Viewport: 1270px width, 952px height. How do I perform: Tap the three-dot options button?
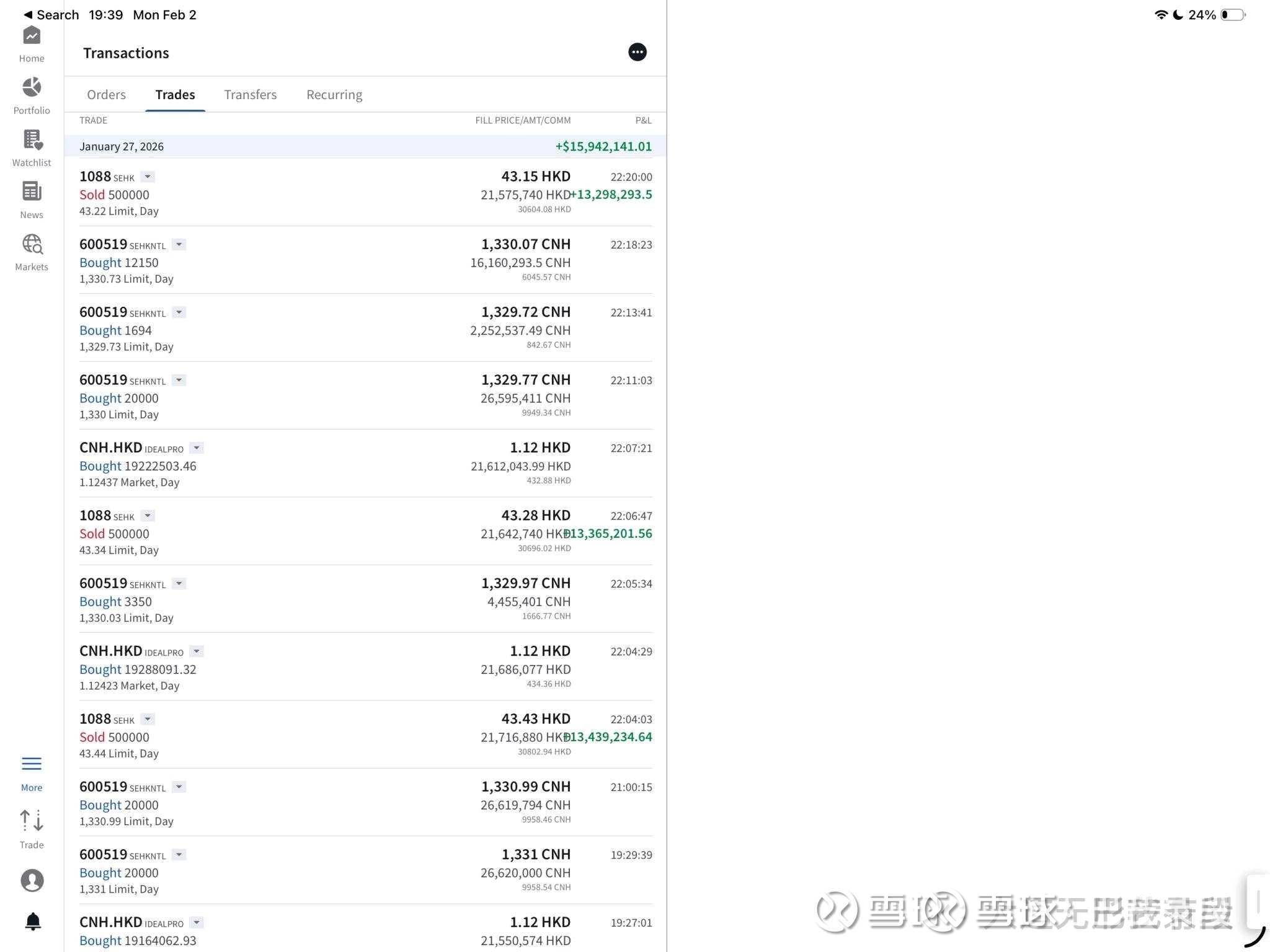(637, 52)
